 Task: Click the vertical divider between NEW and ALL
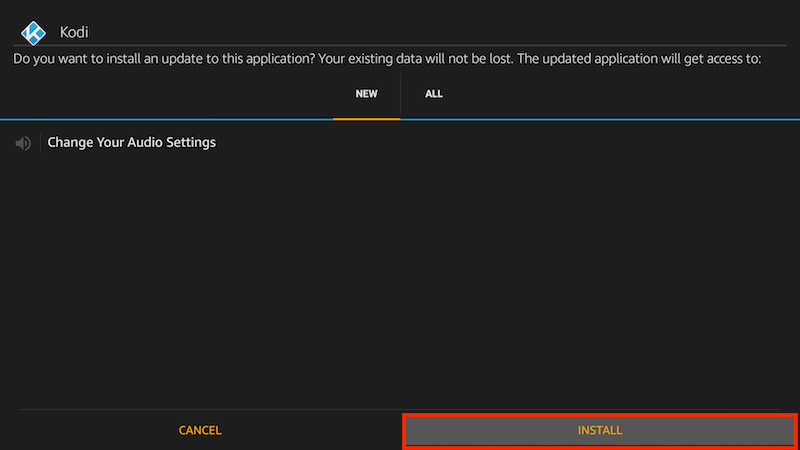point(401,94)
